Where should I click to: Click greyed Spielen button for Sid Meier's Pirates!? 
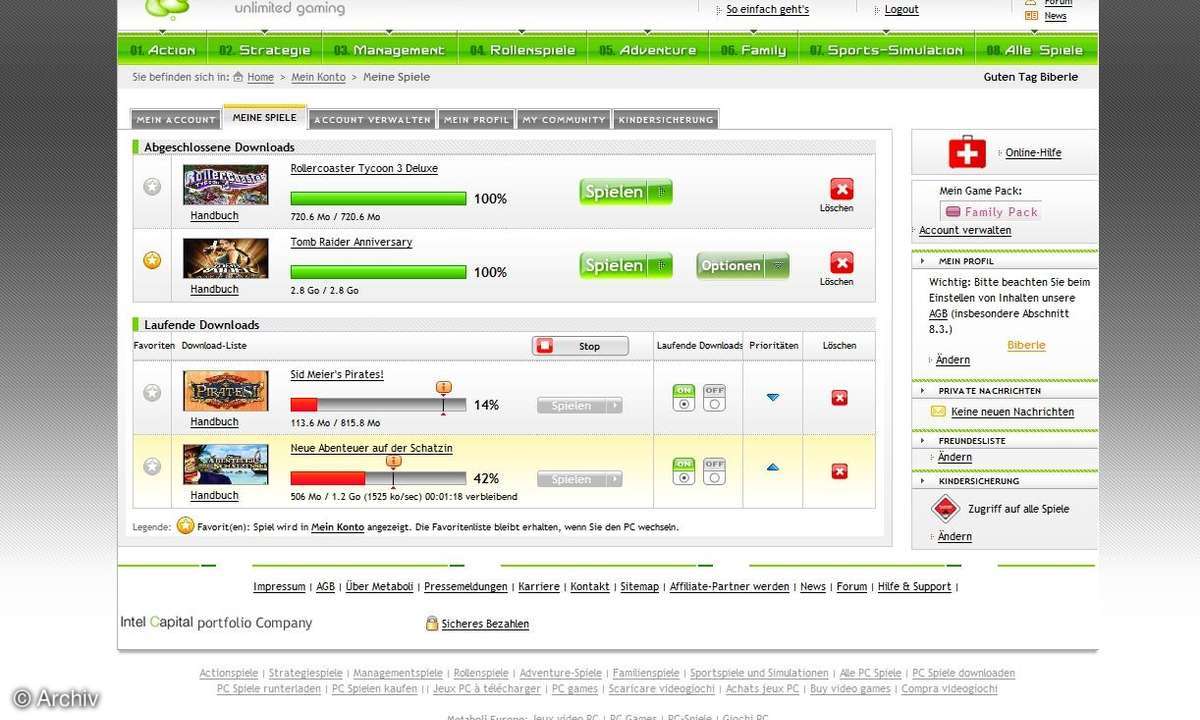580,406
